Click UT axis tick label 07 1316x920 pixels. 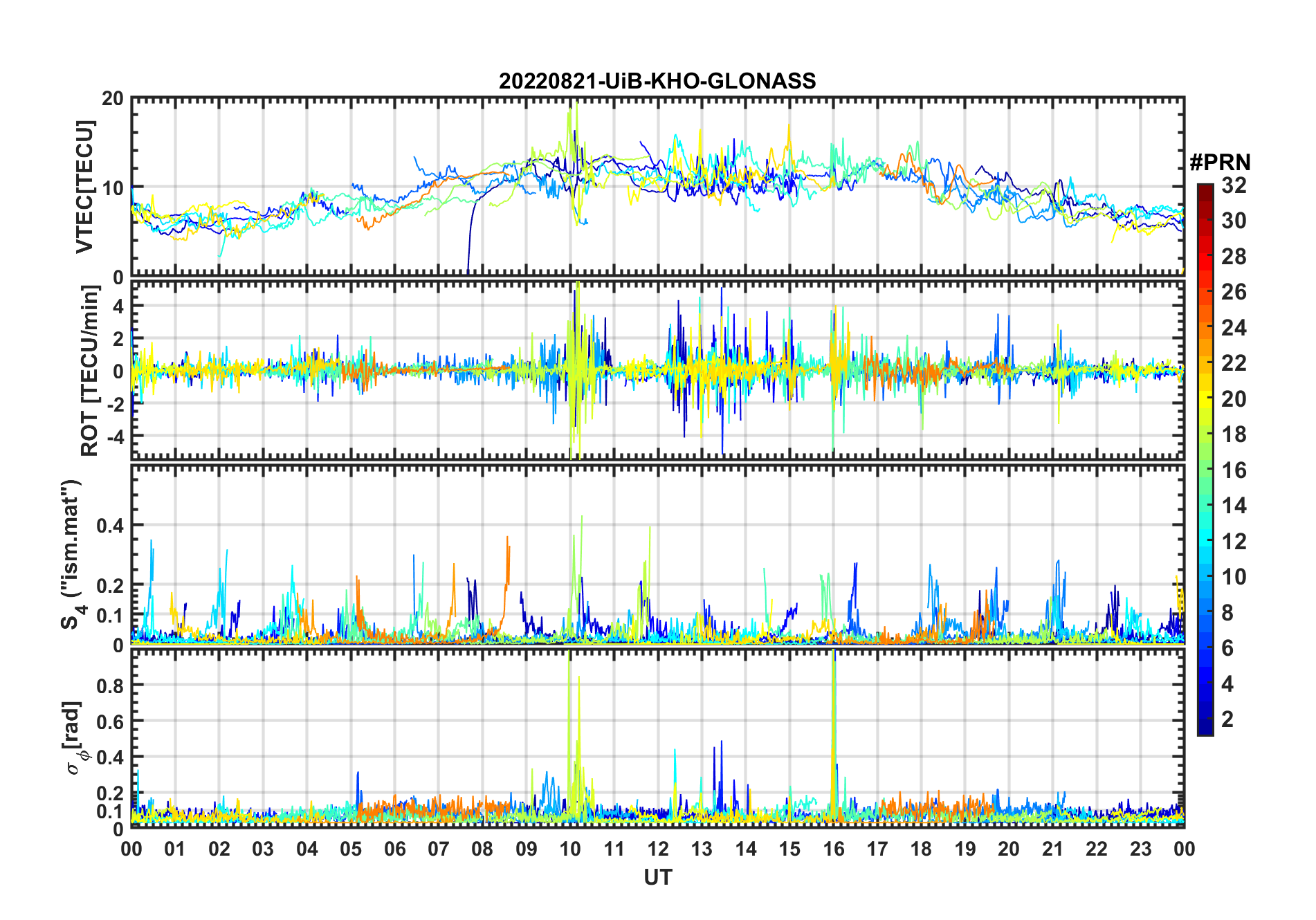[x=439, y=849]
